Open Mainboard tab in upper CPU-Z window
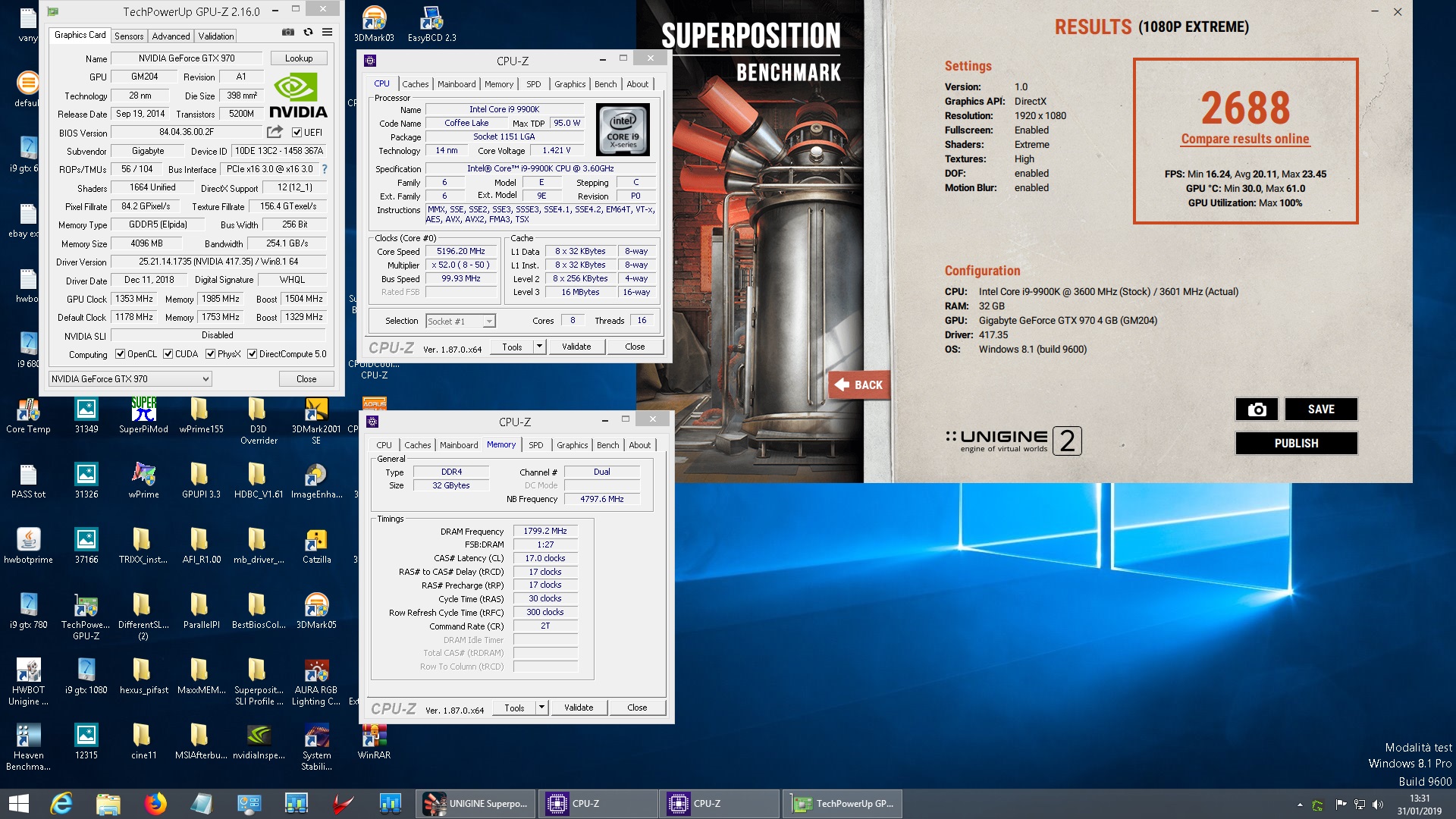This screenshot has height=819, width=1456. coord(457,84)
